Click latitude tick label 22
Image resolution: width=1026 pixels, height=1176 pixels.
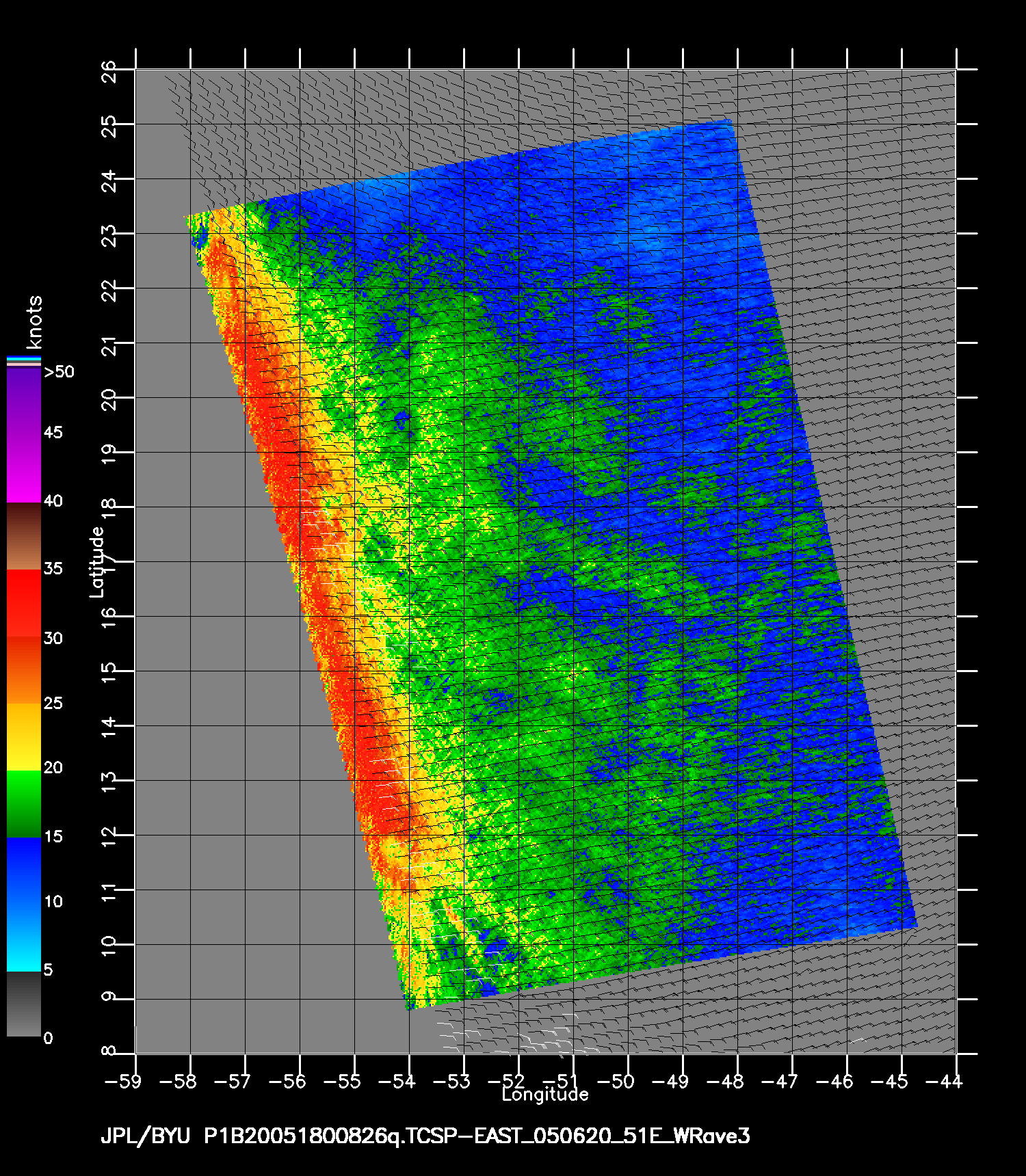point(109,289)
